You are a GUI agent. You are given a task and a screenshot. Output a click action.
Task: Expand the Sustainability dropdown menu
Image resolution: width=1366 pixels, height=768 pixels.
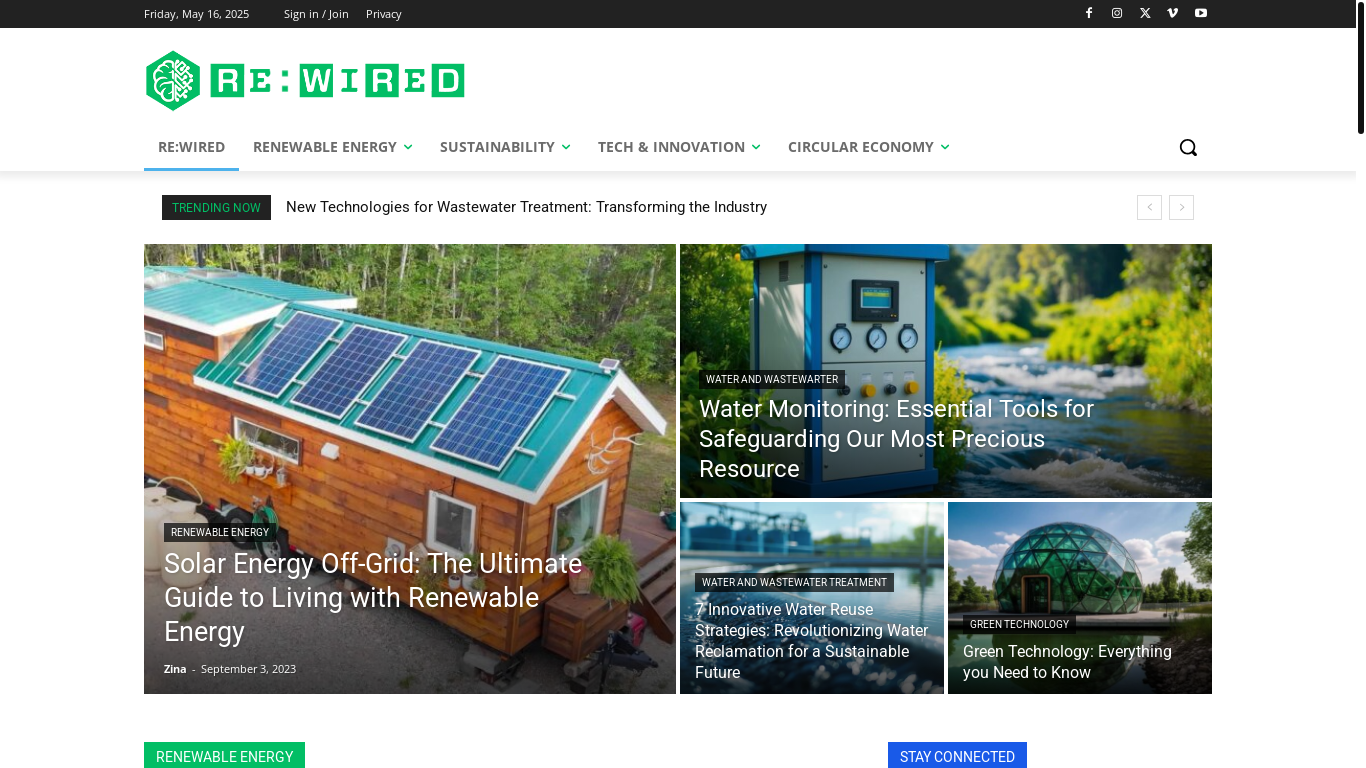click(505, 147)
